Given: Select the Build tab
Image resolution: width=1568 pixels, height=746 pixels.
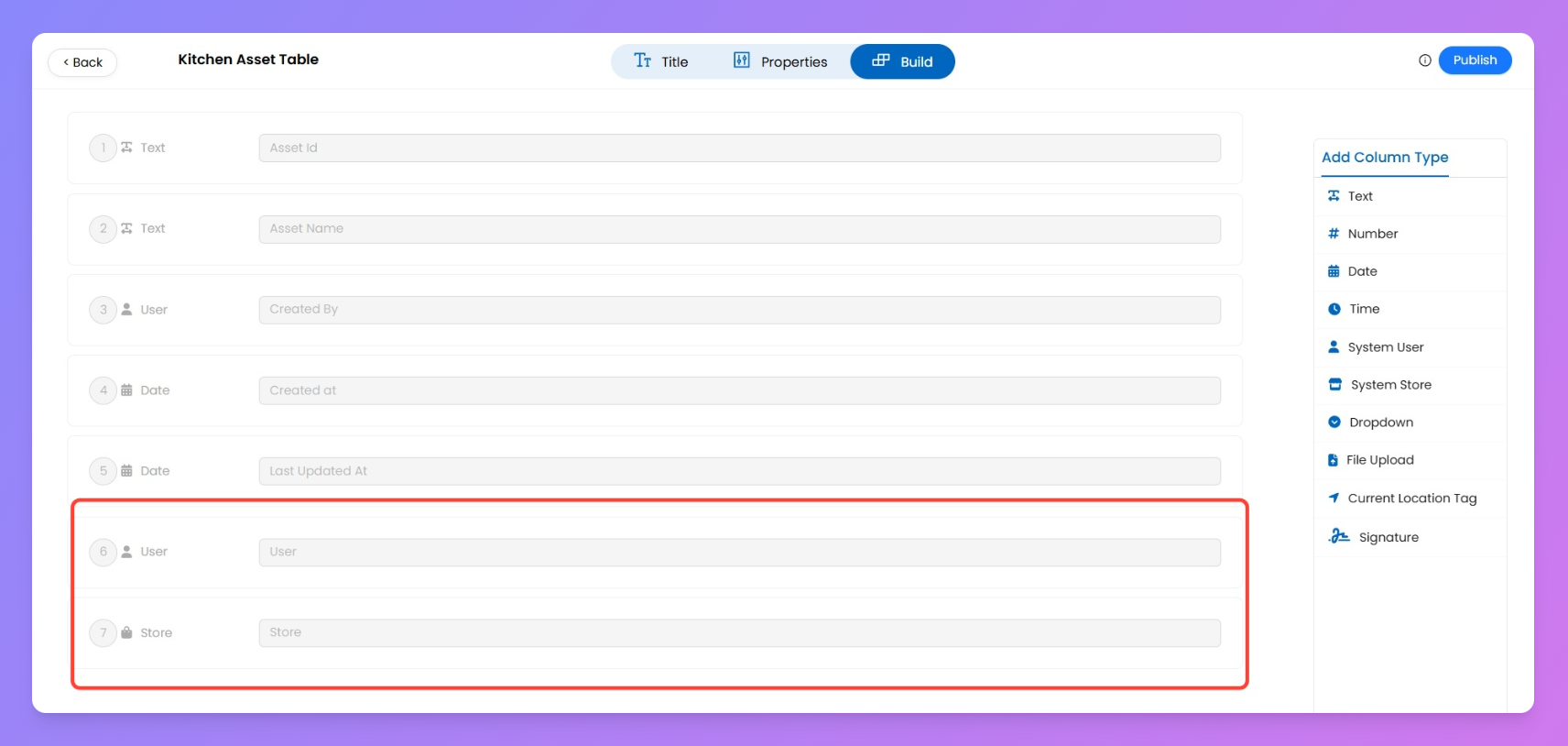Looking at the screenshot, I should pos(902,61).
